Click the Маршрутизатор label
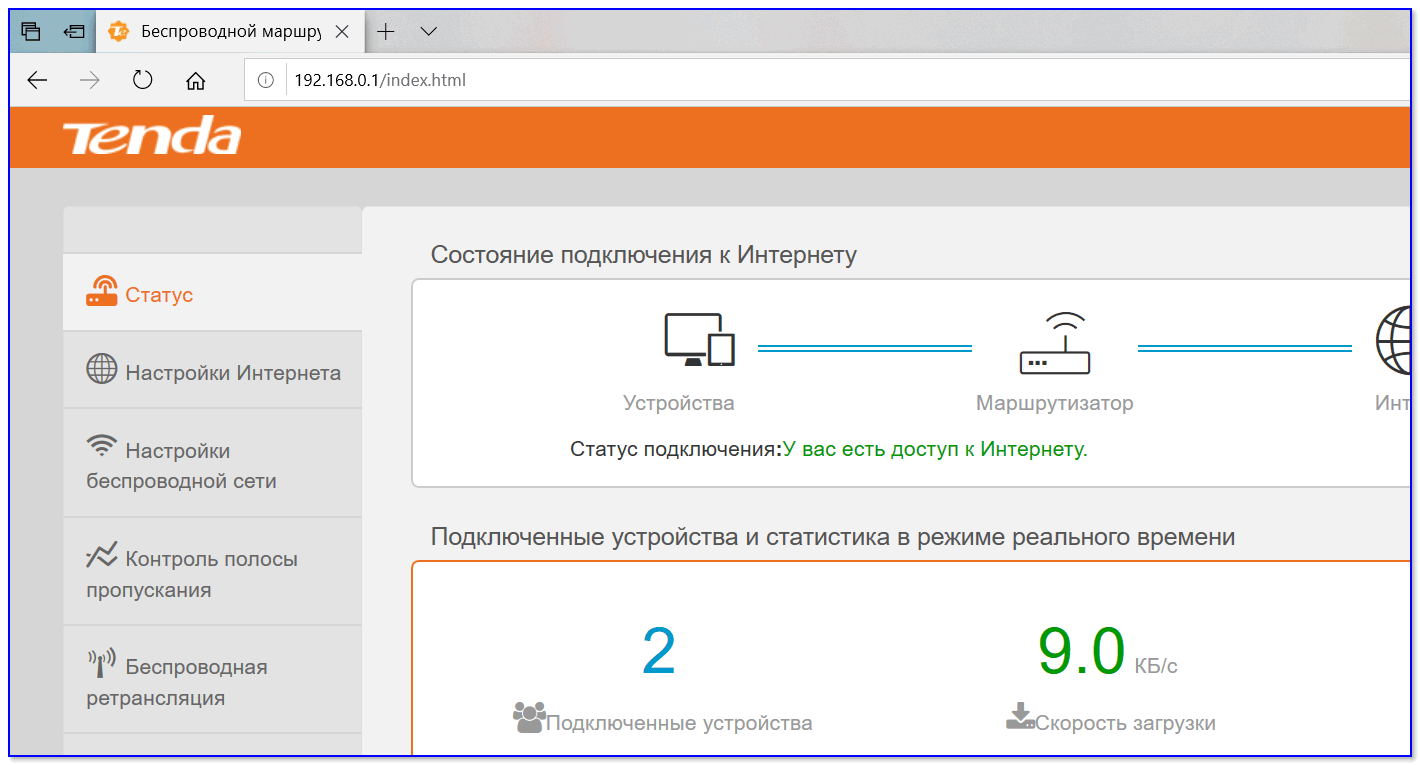The height and width of the screenshot is (765, 1420). [1054, 403]
